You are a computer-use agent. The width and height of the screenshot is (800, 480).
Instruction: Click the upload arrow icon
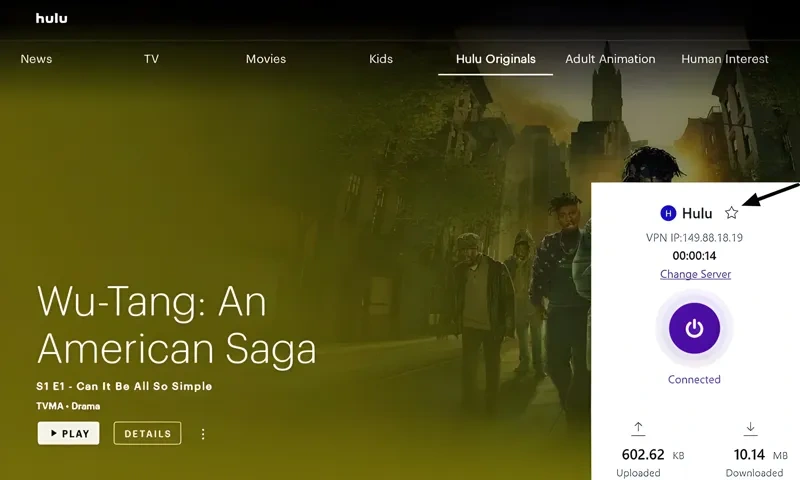[638, 428]
